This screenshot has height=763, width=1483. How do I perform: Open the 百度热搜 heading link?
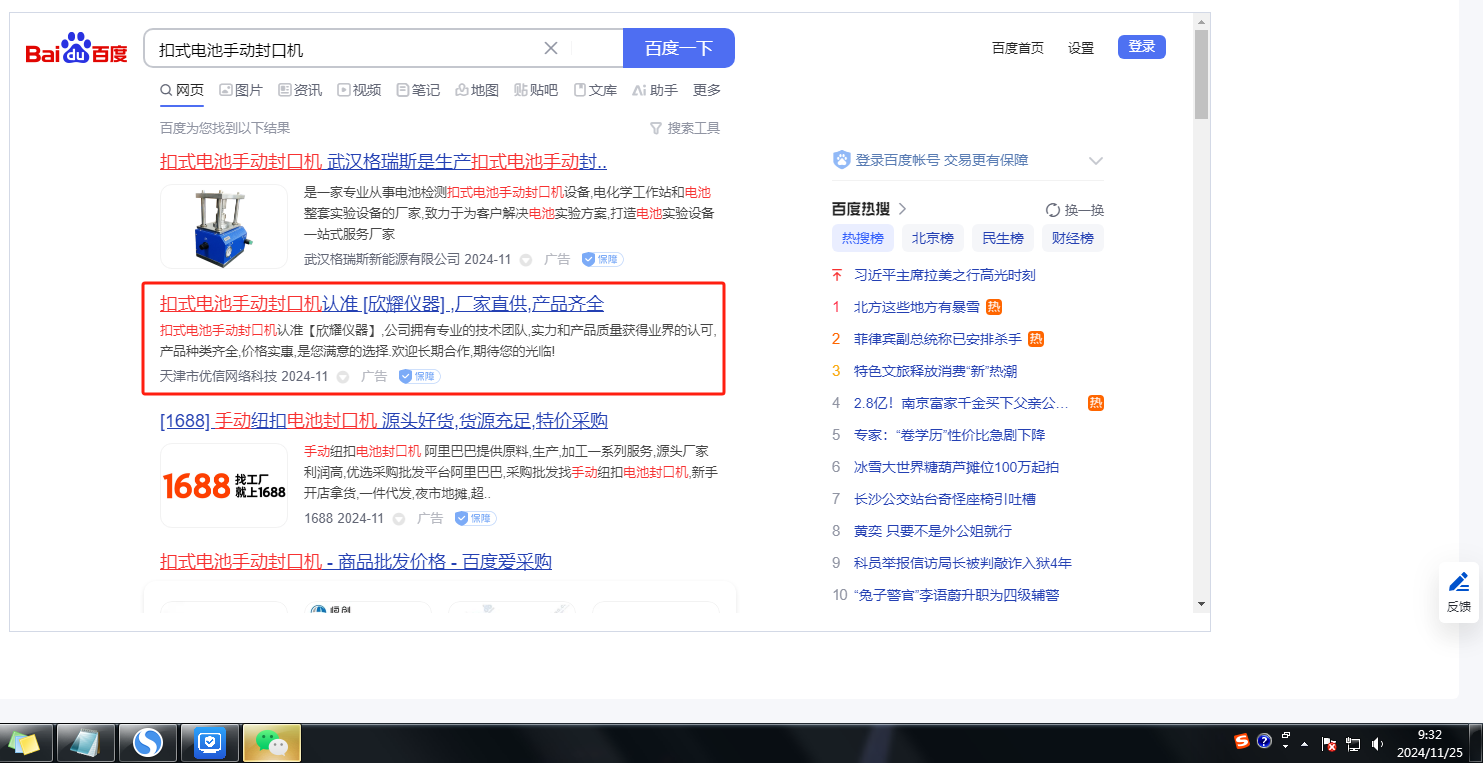[869, 209]
